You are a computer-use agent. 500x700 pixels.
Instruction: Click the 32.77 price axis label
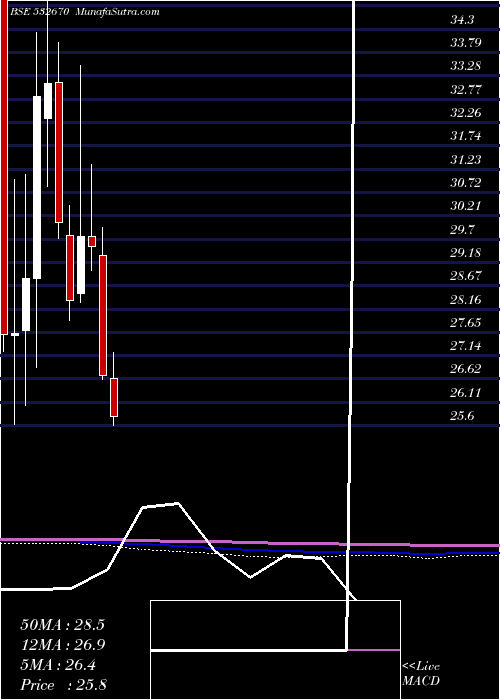point(466,90)
